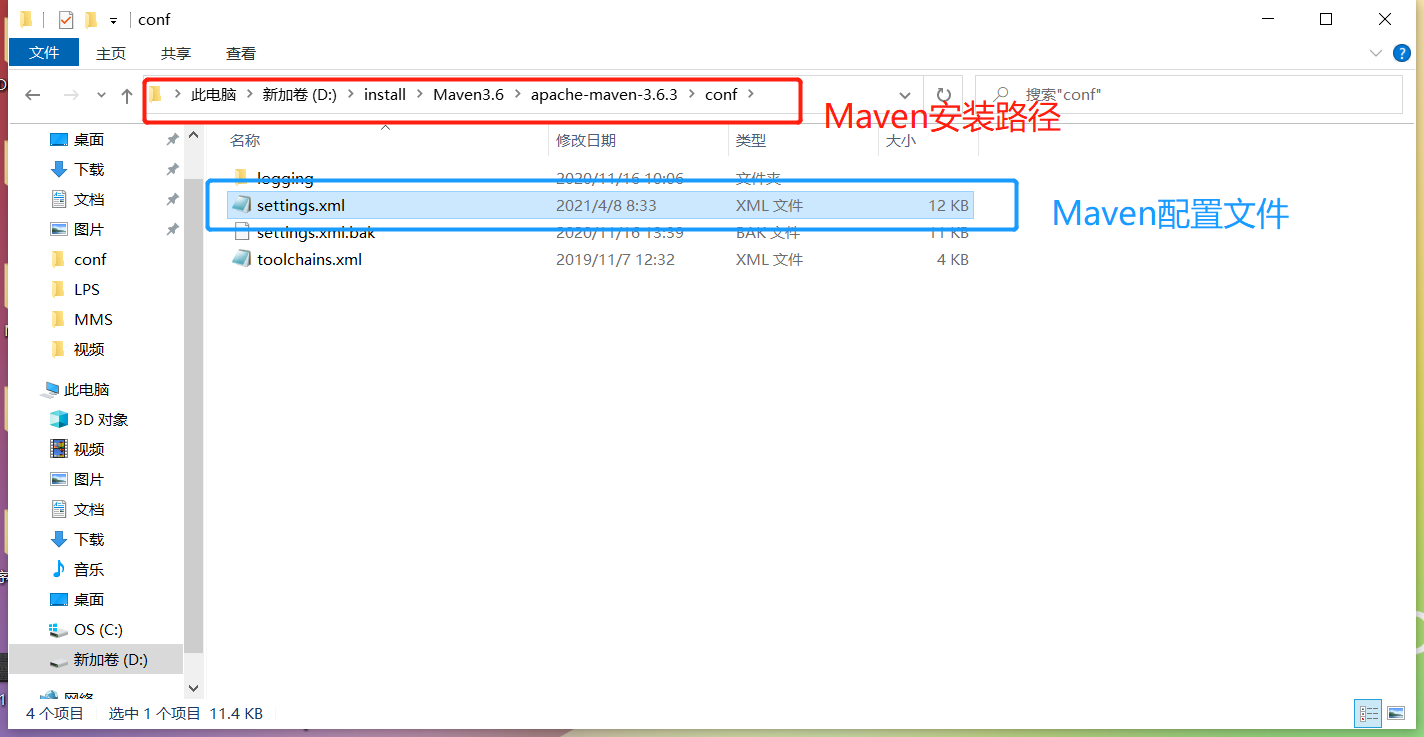
Task: Switch to the 查看 ribbon tab
Action: click(240, 53)
